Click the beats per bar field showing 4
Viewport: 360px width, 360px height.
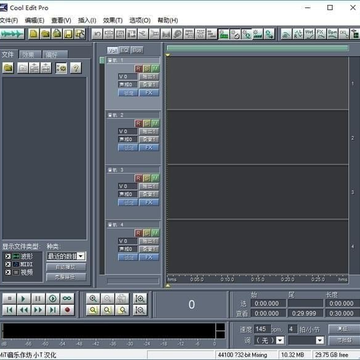(x=292, y=329)
